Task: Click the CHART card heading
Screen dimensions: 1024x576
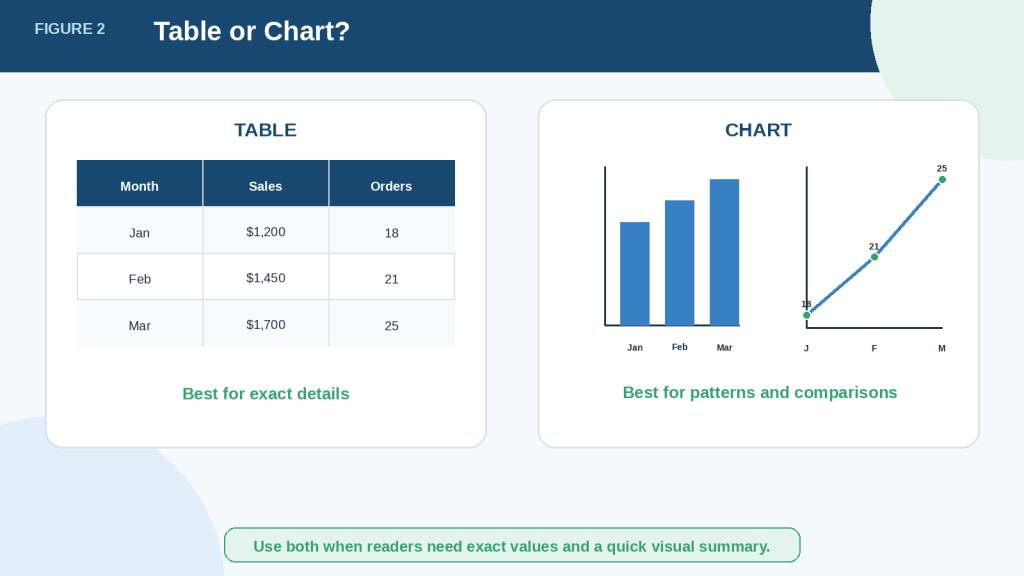Action: 758,130
